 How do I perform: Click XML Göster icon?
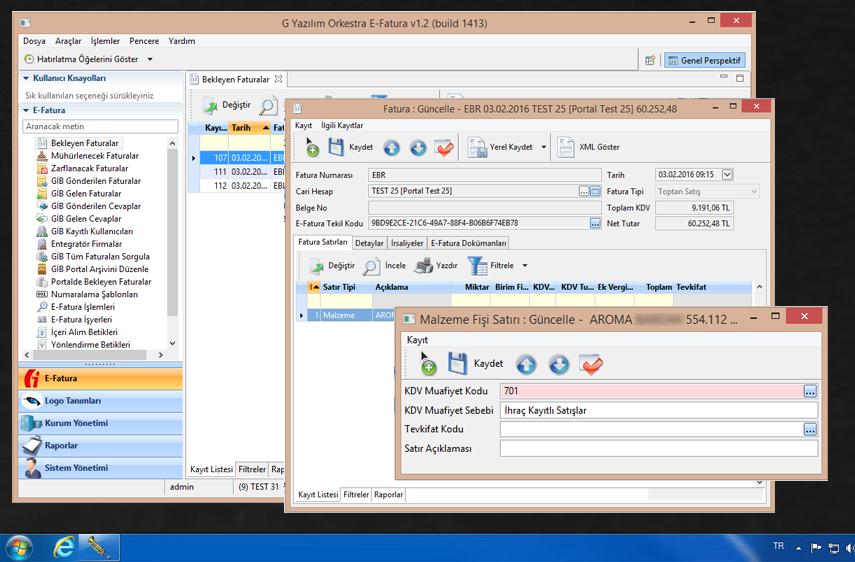click(x=565, y=147)
